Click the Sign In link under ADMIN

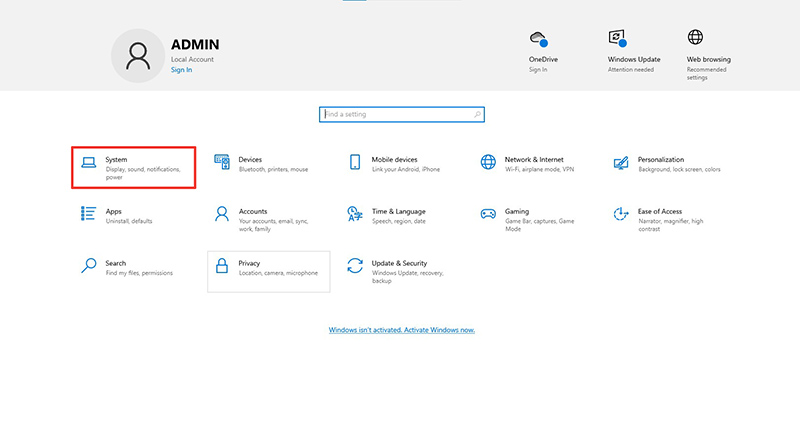tap(182, 70)
